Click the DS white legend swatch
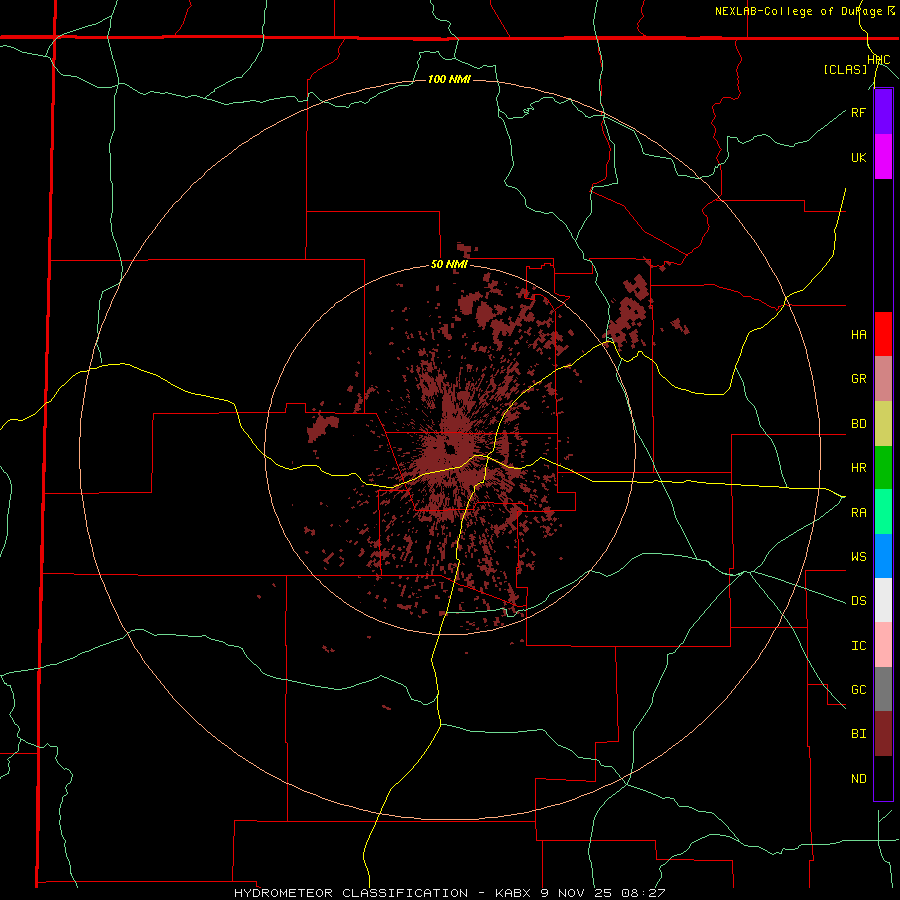The image size is (900, 900). tap(883, 600)
